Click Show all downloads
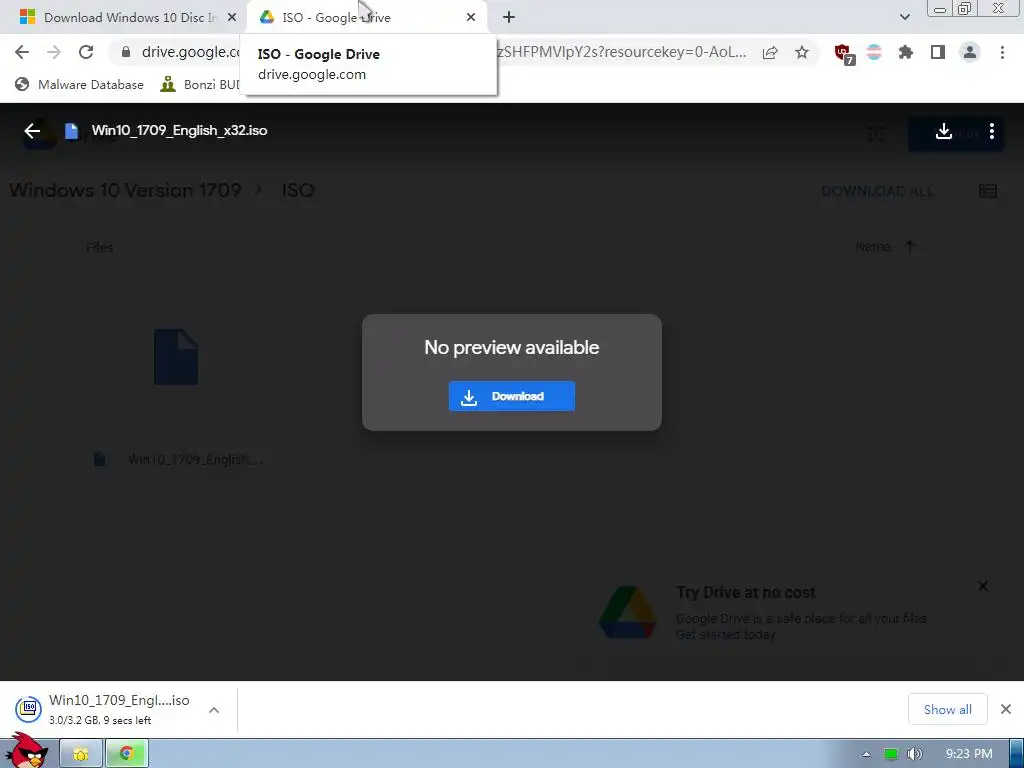 coord(948,709)
